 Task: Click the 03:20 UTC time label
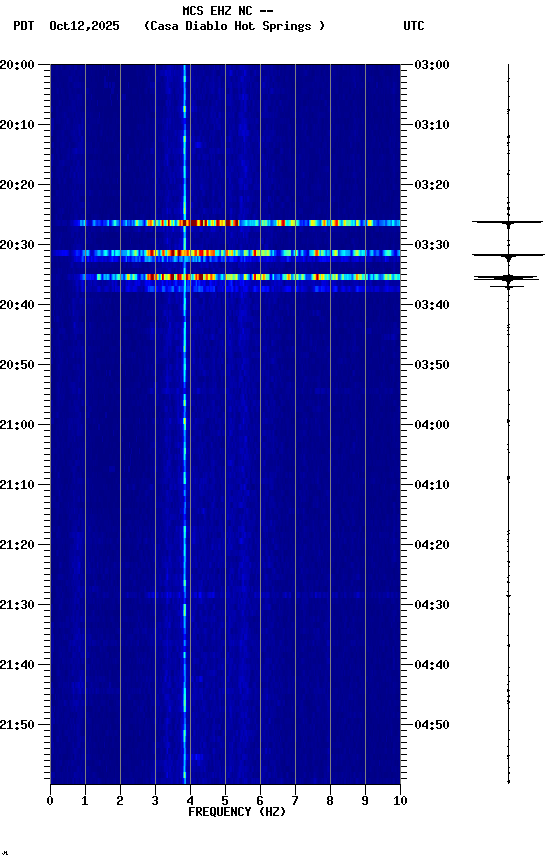click(x=432, y=185)
